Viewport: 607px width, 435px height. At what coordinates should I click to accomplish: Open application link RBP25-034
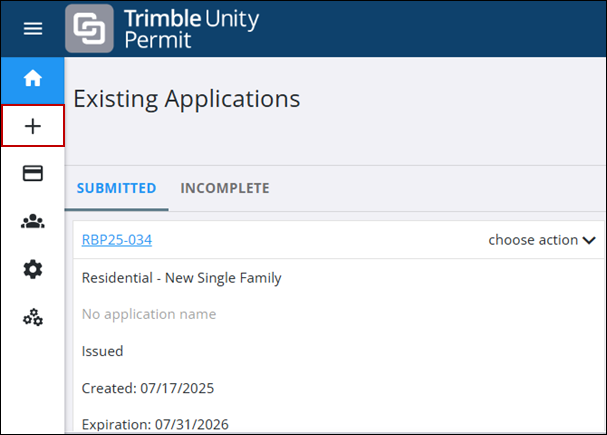116,240
